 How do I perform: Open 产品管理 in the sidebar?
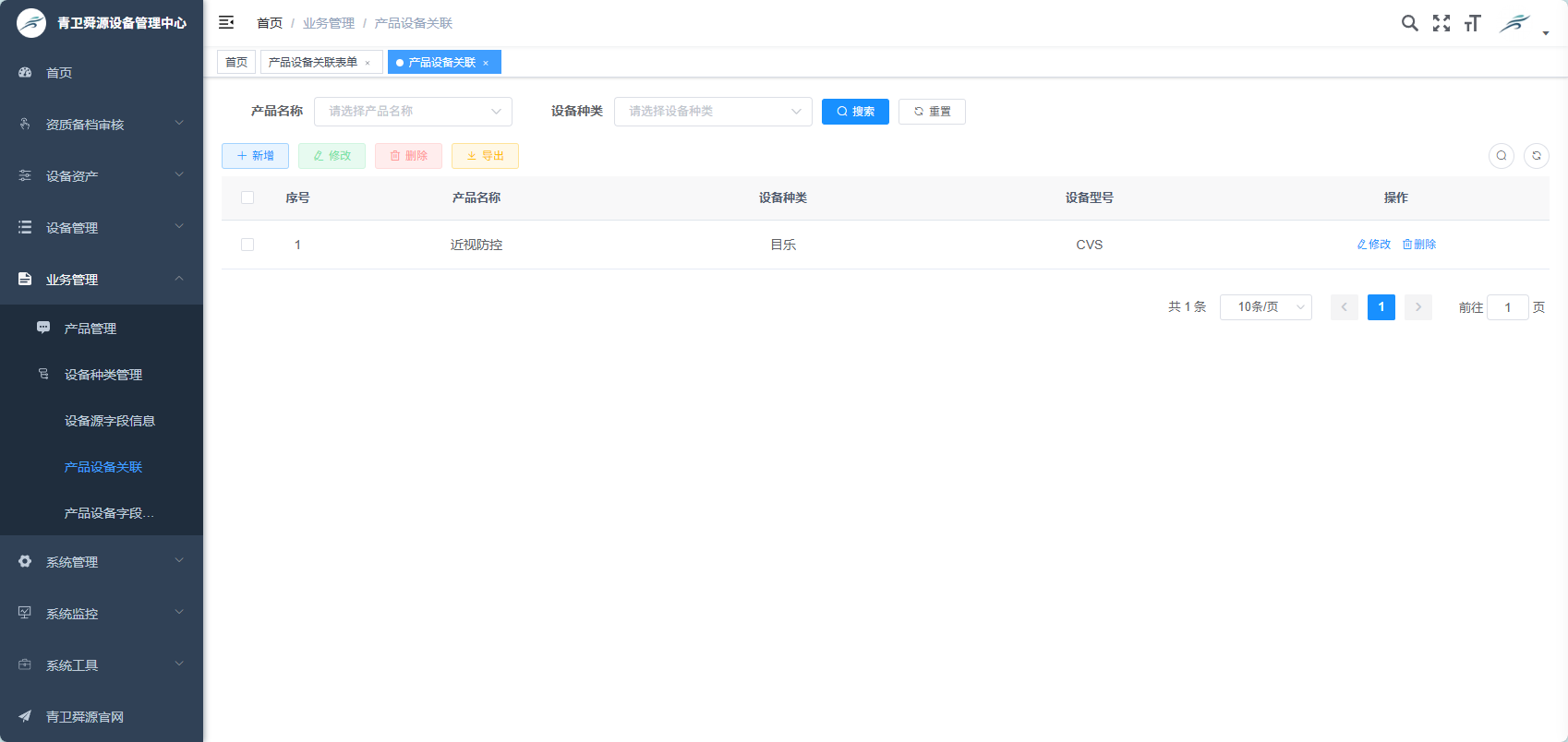[90, 329]
